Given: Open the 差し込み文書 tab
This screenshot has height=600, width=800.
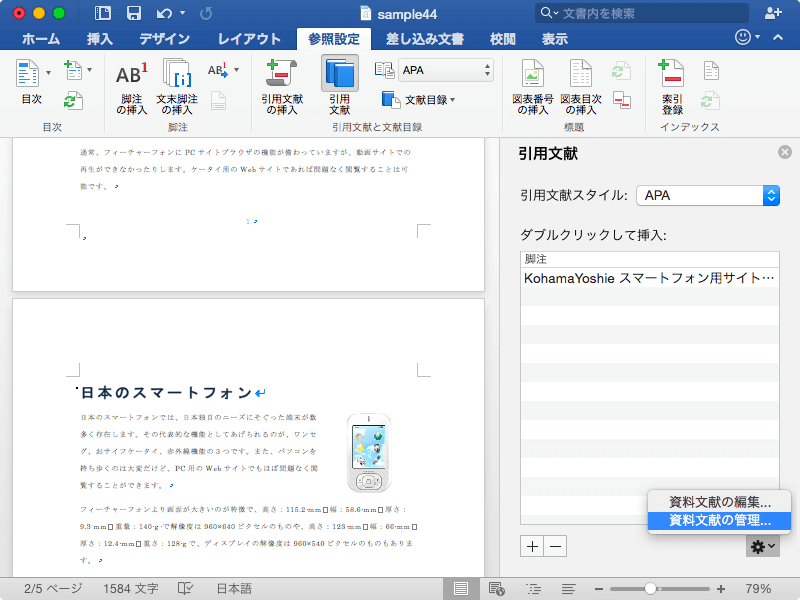Looking at the screenshot, I should (424, 39).
